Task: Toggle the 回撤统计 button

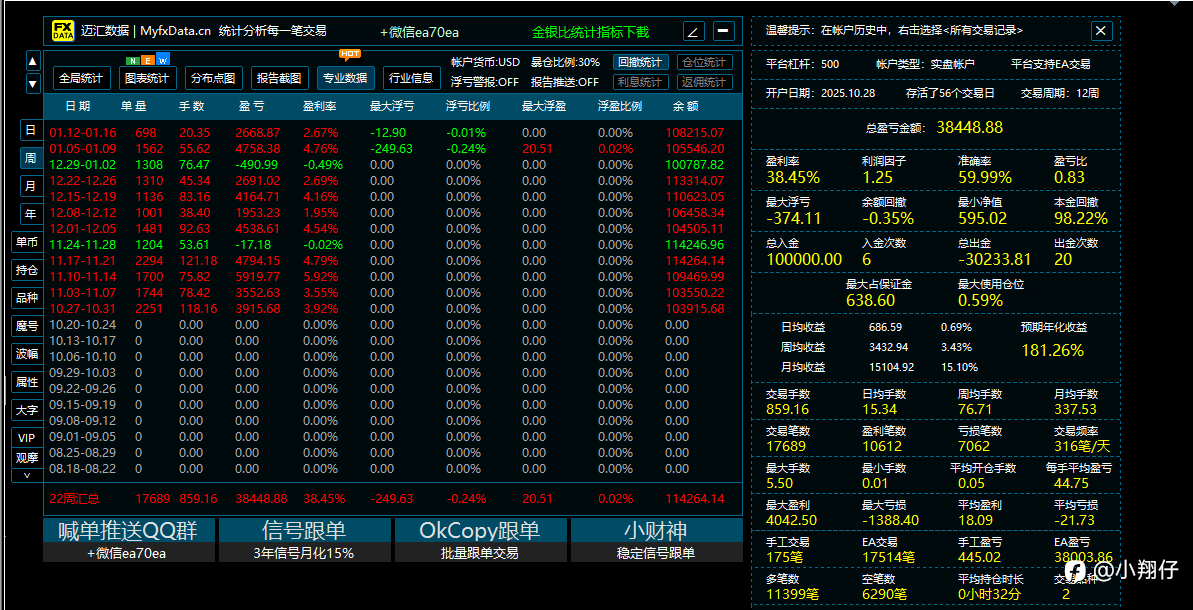Action: [641, 62]
